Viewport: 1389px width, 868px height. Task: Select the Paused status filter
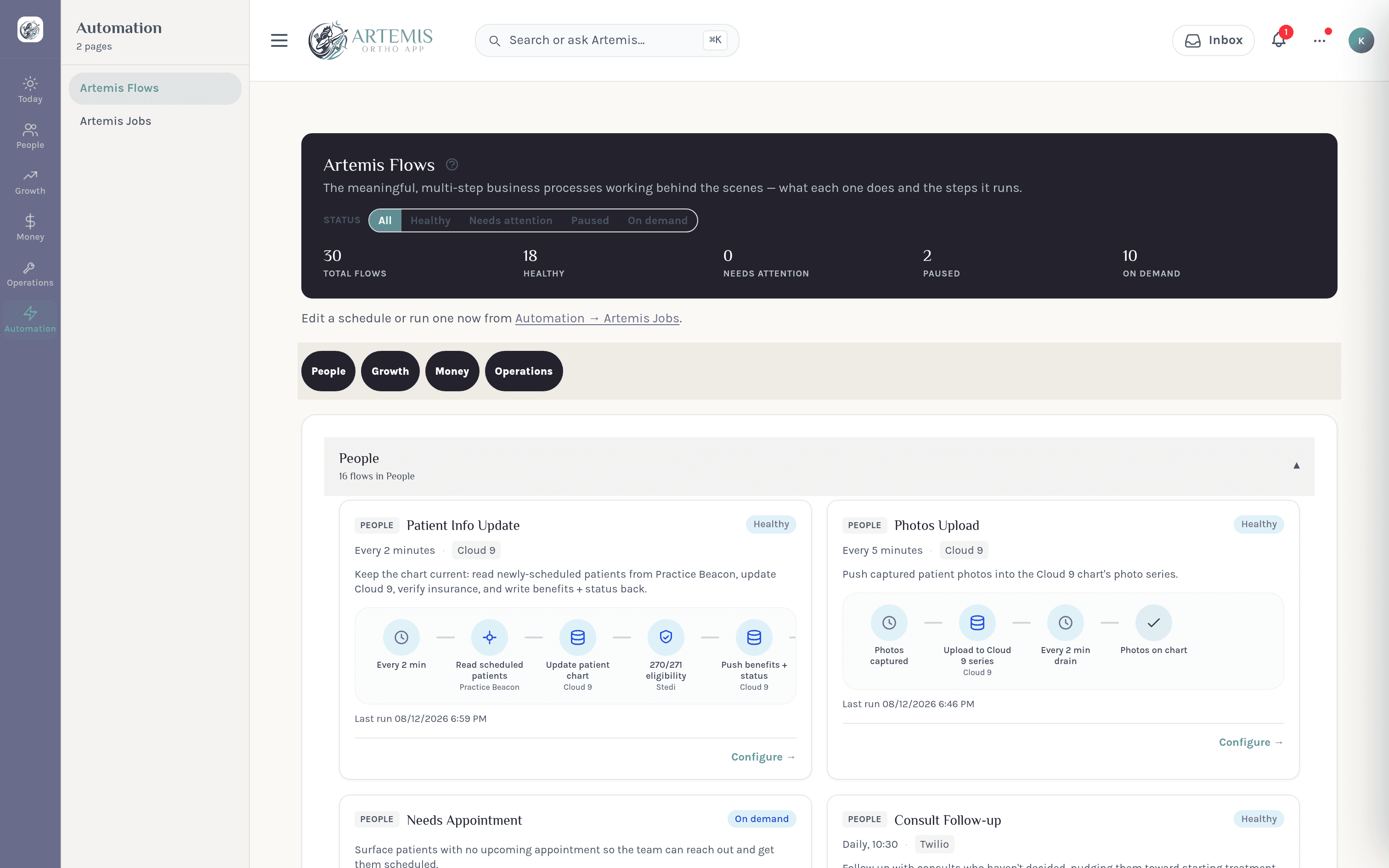590,220
